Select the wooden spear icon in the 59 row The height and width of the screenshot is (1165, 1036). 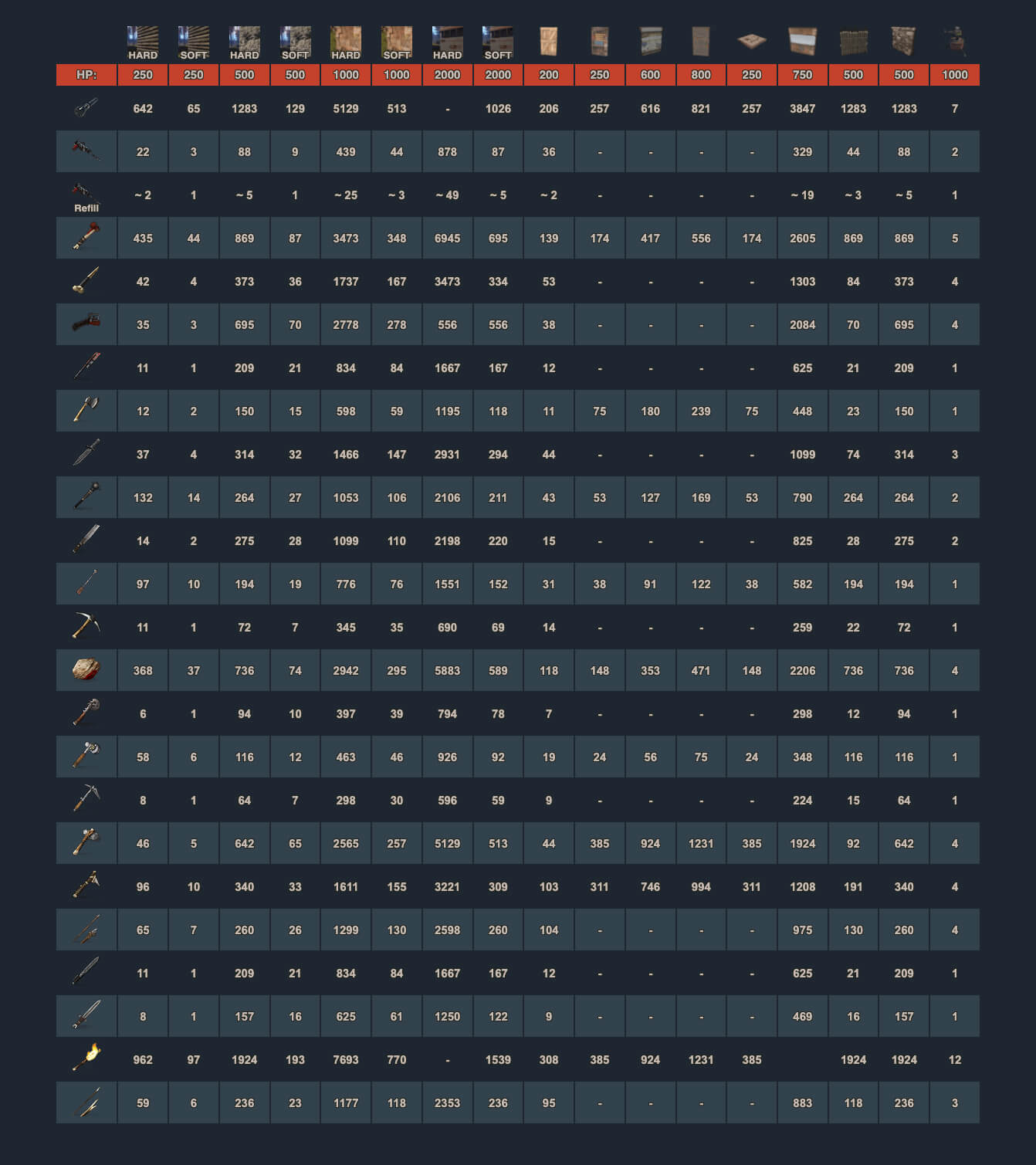[x=86, y=1101]
